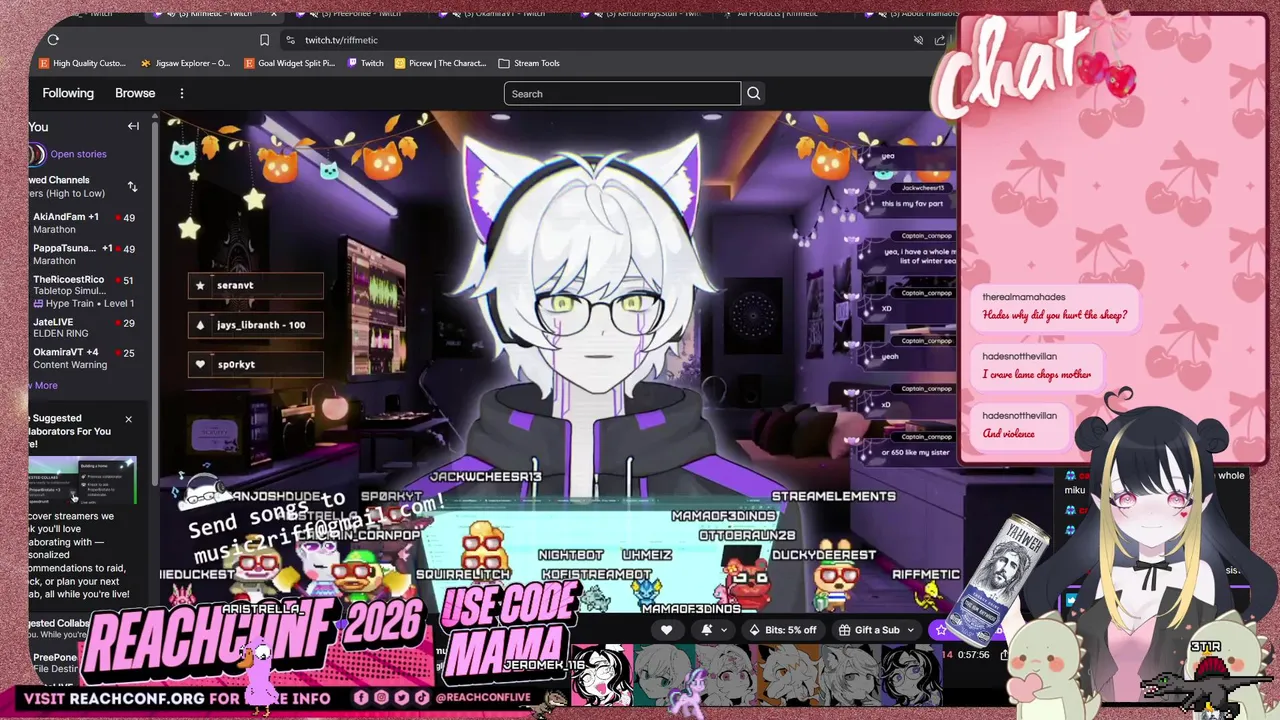Dismiss the Suggested Collaborators card

point(128,419)
